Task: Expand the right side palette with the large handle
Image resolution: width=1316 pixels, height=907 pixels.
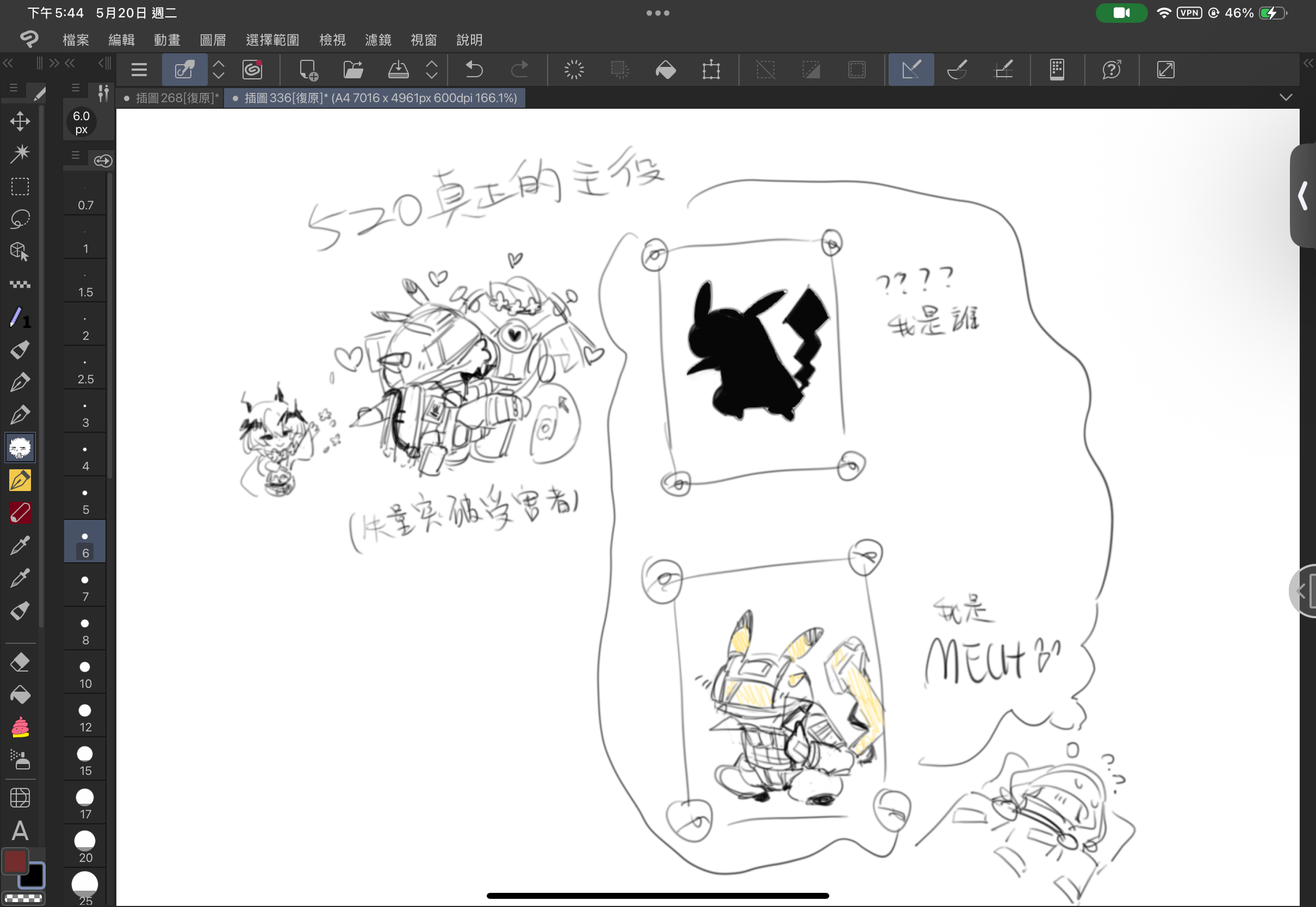Action: (1303, 196)
